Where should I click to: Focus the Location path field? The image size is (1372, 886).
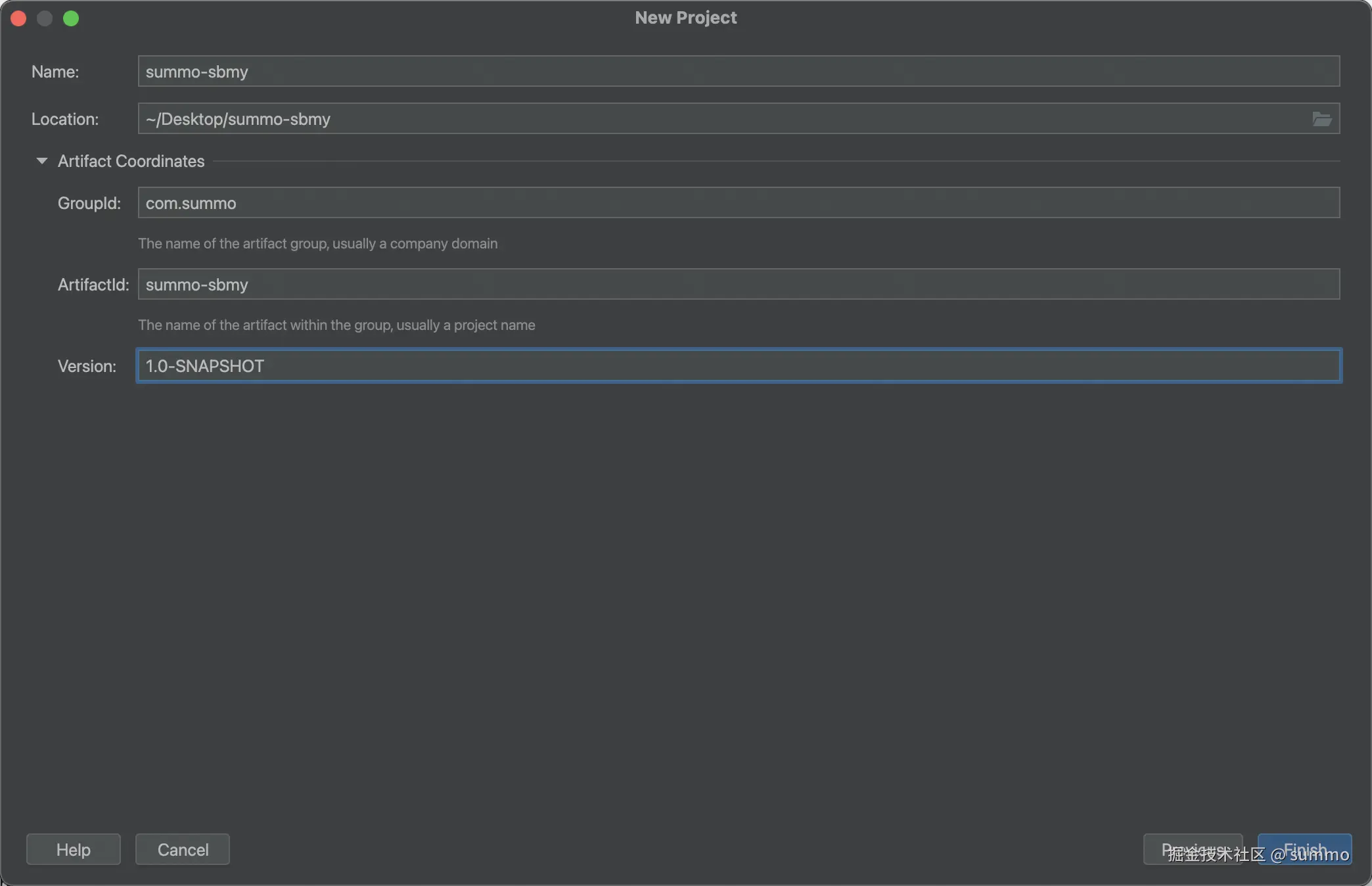tap(723, 119)
